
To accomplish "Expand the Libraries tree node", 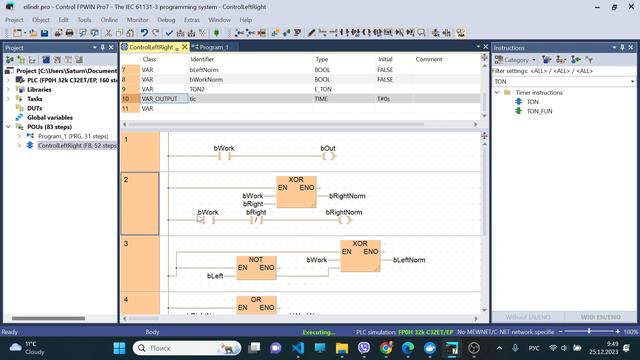I will click(x=8, y=89).
